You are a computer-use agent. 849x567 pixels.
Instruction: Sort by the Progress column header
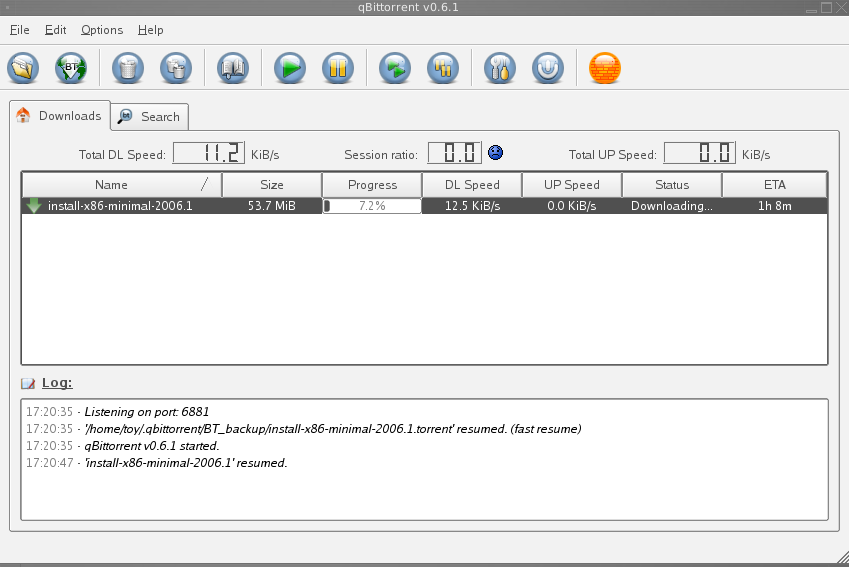pyautogui.click(x=372, y=185)
